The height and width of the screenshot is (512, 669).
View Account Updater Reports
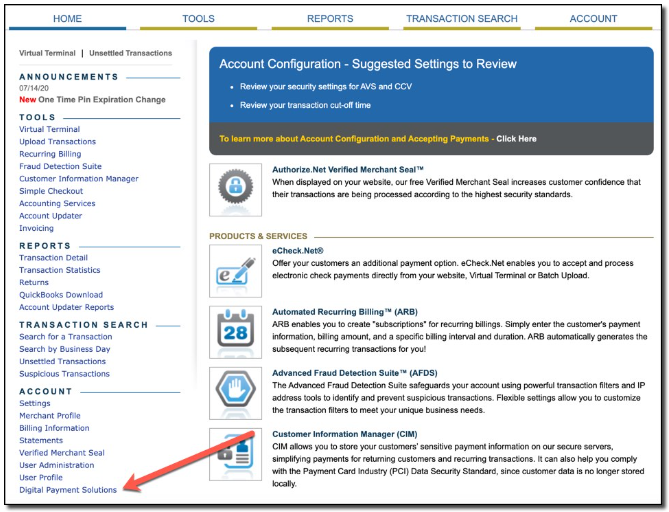(67, 307)
